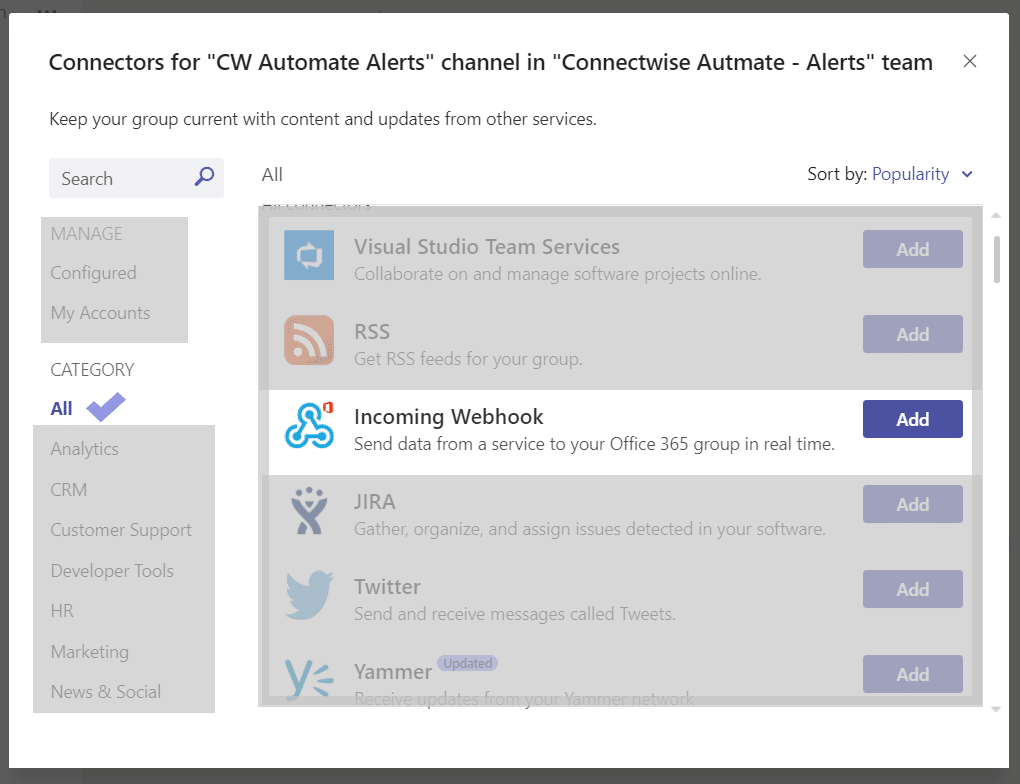Viewport: 1020px width, 784px height.
Task: Select the Developer Tools category
Action: 112,571
